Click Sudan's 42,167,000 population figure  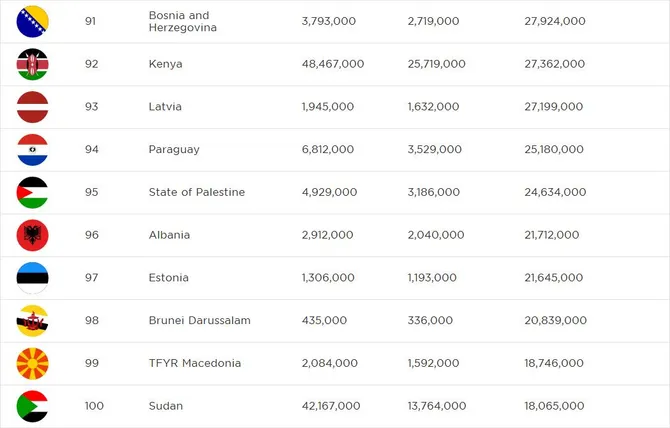click(331, 406)
